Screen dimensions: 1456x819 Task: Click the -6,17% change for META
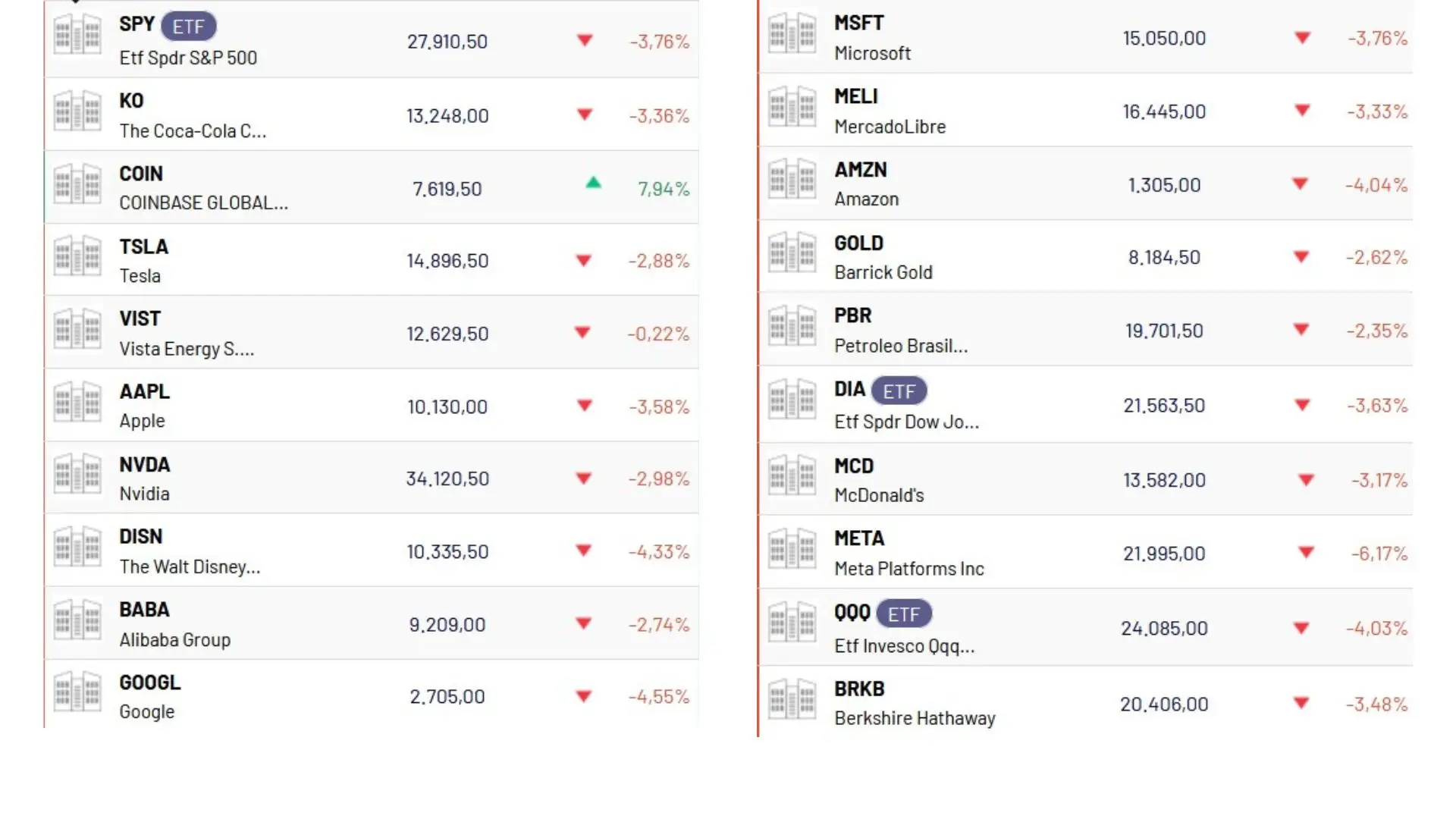tap(1379, 554)
